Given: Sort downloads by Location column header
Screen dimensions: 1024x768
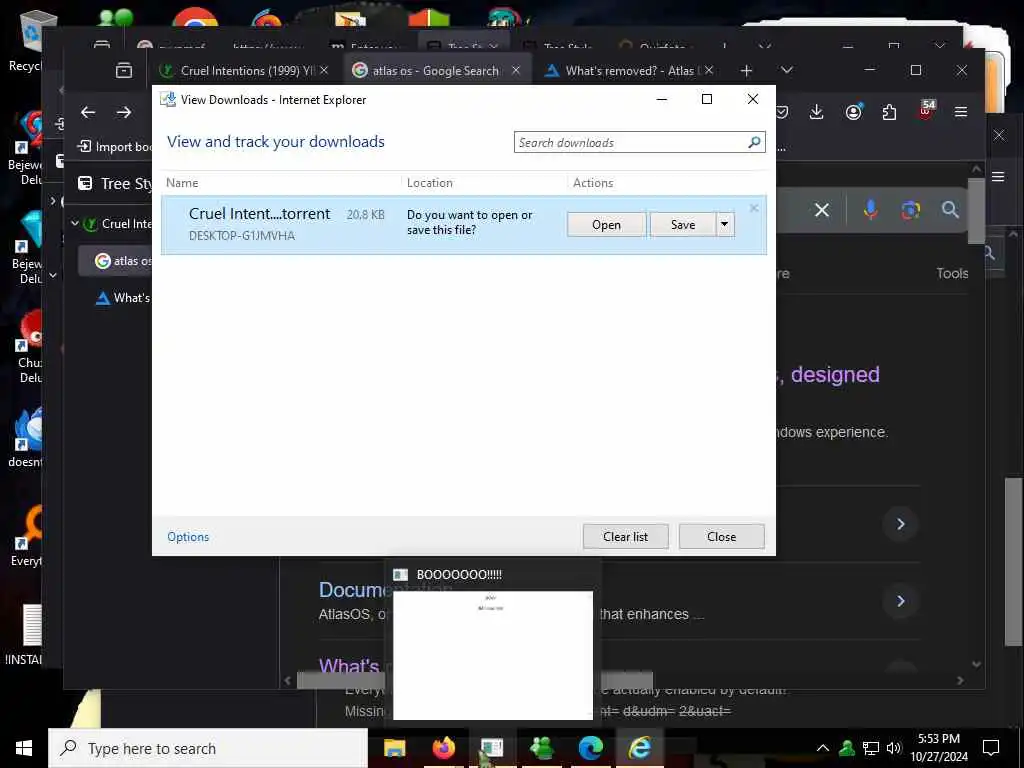Looking at the screenshot, I should pyautogui.click(x=430, y=183).
